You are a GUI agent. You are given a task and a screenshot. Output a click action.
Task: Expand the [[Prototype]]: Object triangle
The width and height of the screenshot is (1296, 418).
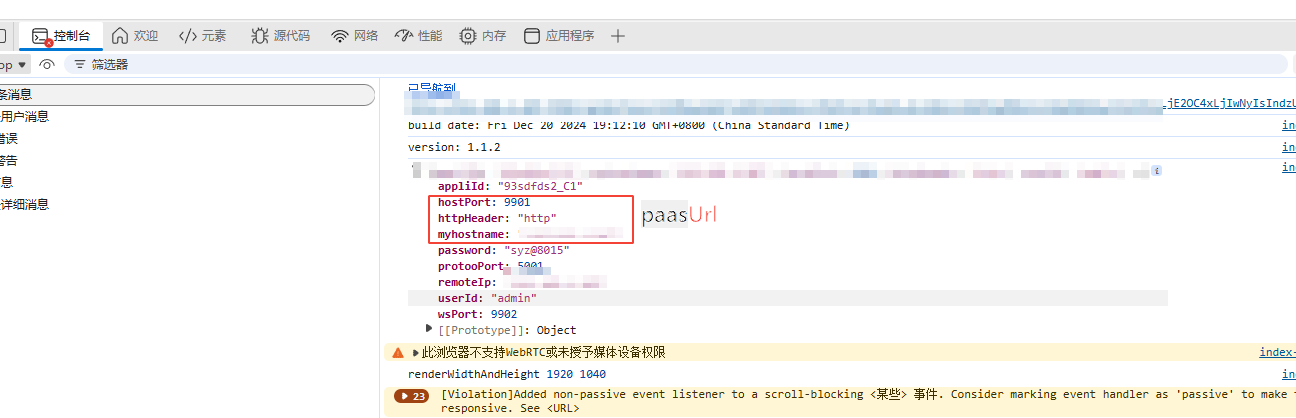coord(429,329)
